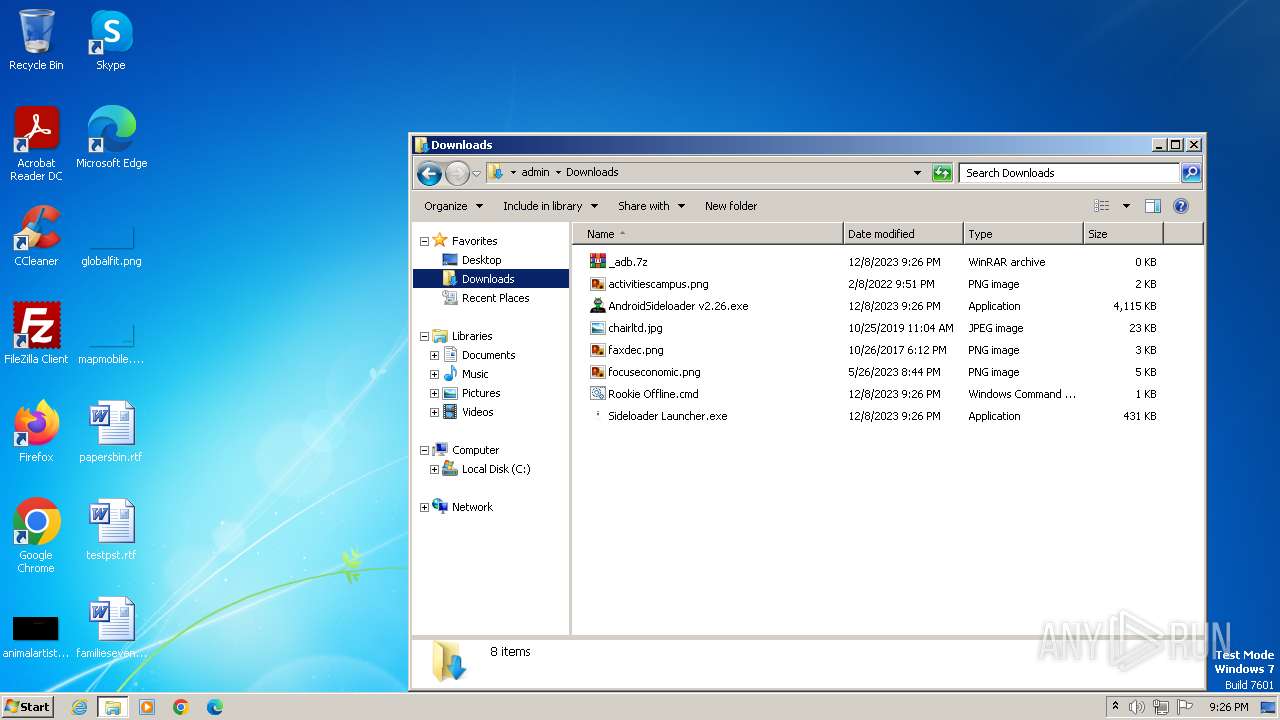Expand the Videos library node

tap(434, 412)
